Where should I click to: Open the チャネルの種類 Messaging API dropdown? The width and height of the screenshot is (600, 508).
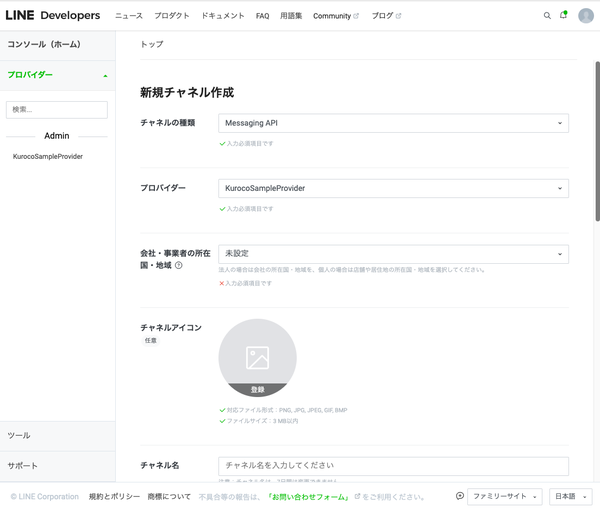tap(393, 123)
